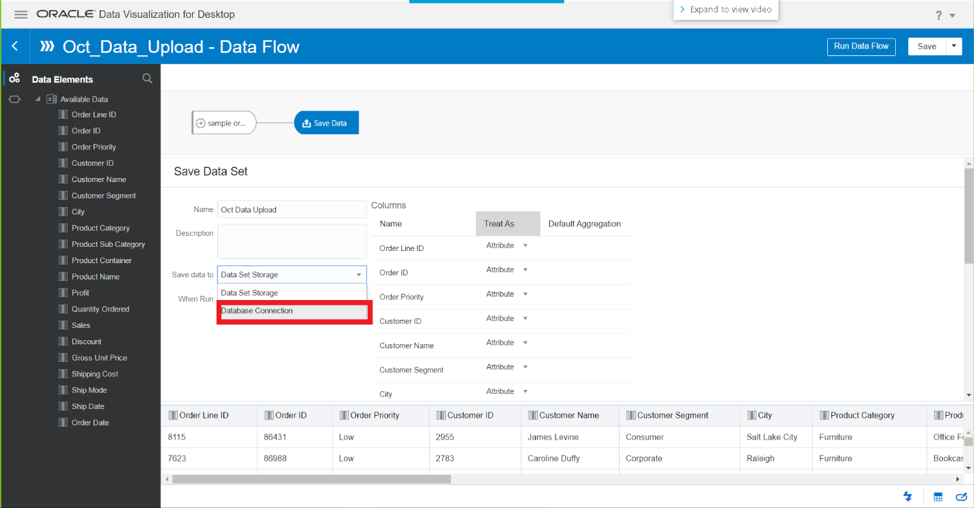974x508 pixels.
Task: Click the cell Raleigh
Action: pyautogui.click(x=760, y=458)
